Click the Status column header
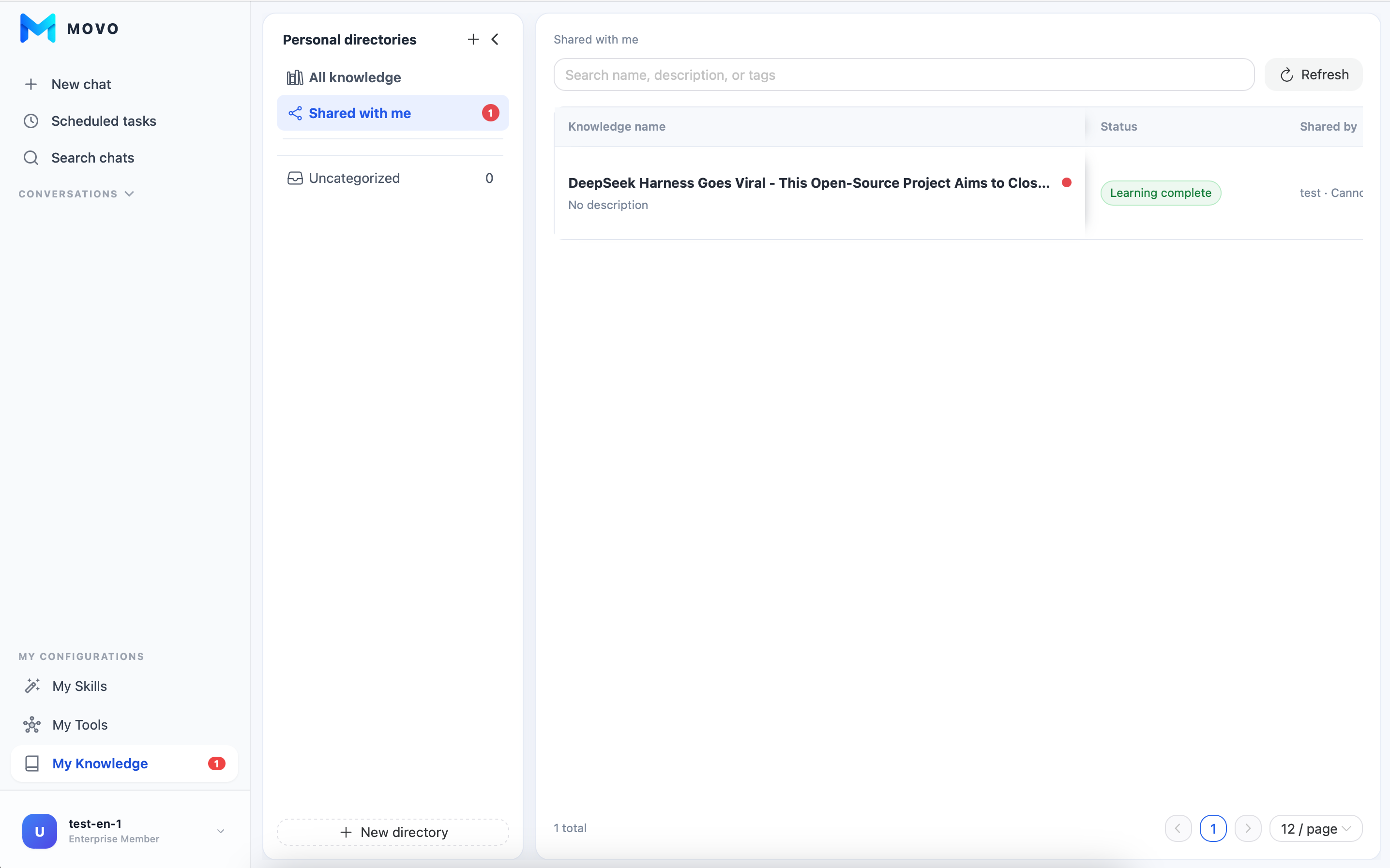The height and width of the screenshot is (868, 1390). pyautogui.click(x=1118, y=126)
